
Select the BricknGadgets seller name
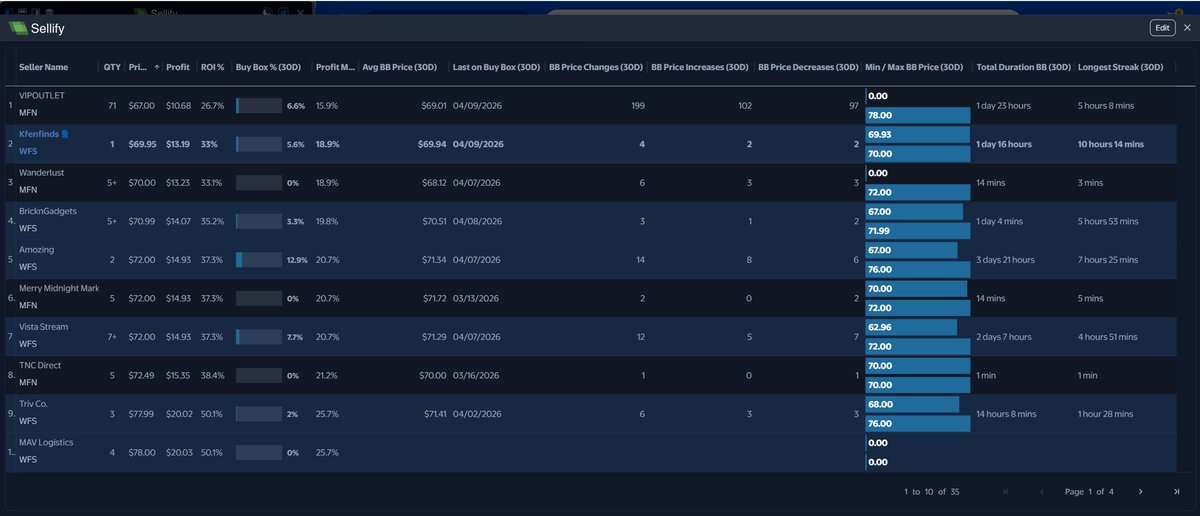pos(47,211)
